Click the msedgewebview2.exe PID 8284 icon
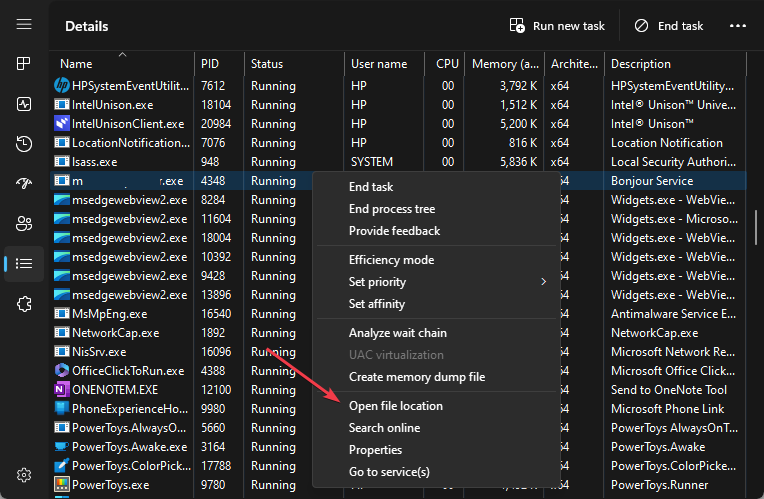Screen dimensions: 764x499 click(x=61, y=199)
